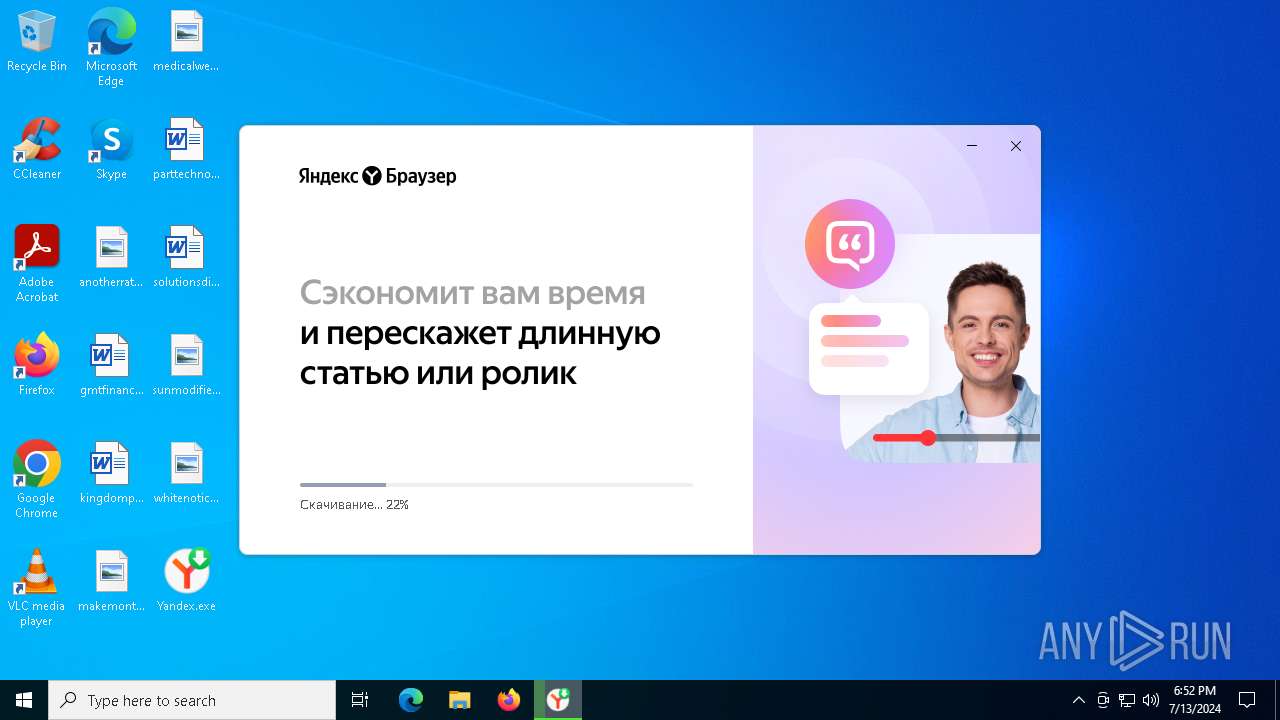Screen dimensions: 1280x720
Task: Open Edge from the taskbar
Action: 411,700
